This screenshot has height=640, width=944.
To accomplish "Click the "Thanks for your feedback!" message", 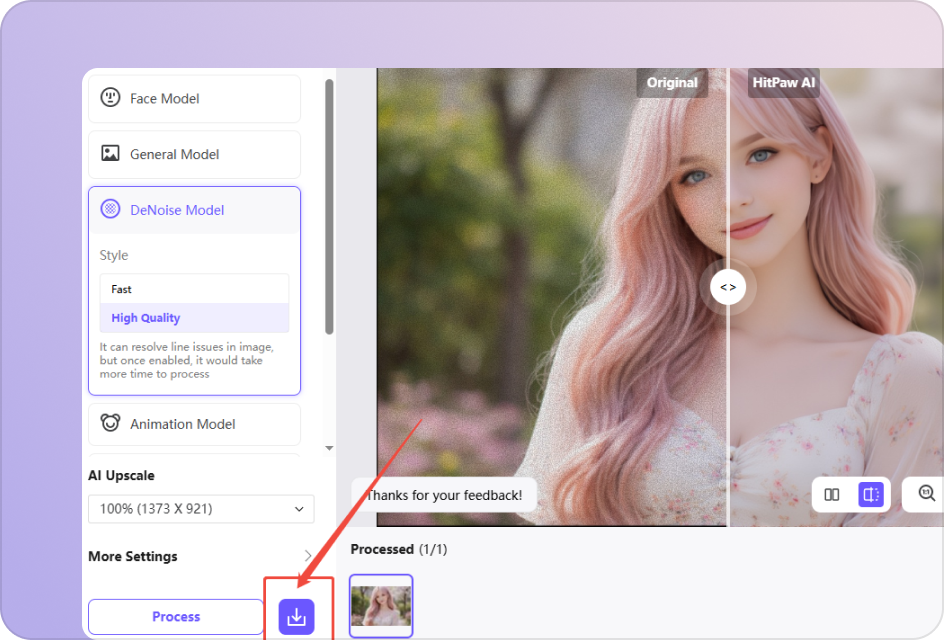I will tap(443, 495).
